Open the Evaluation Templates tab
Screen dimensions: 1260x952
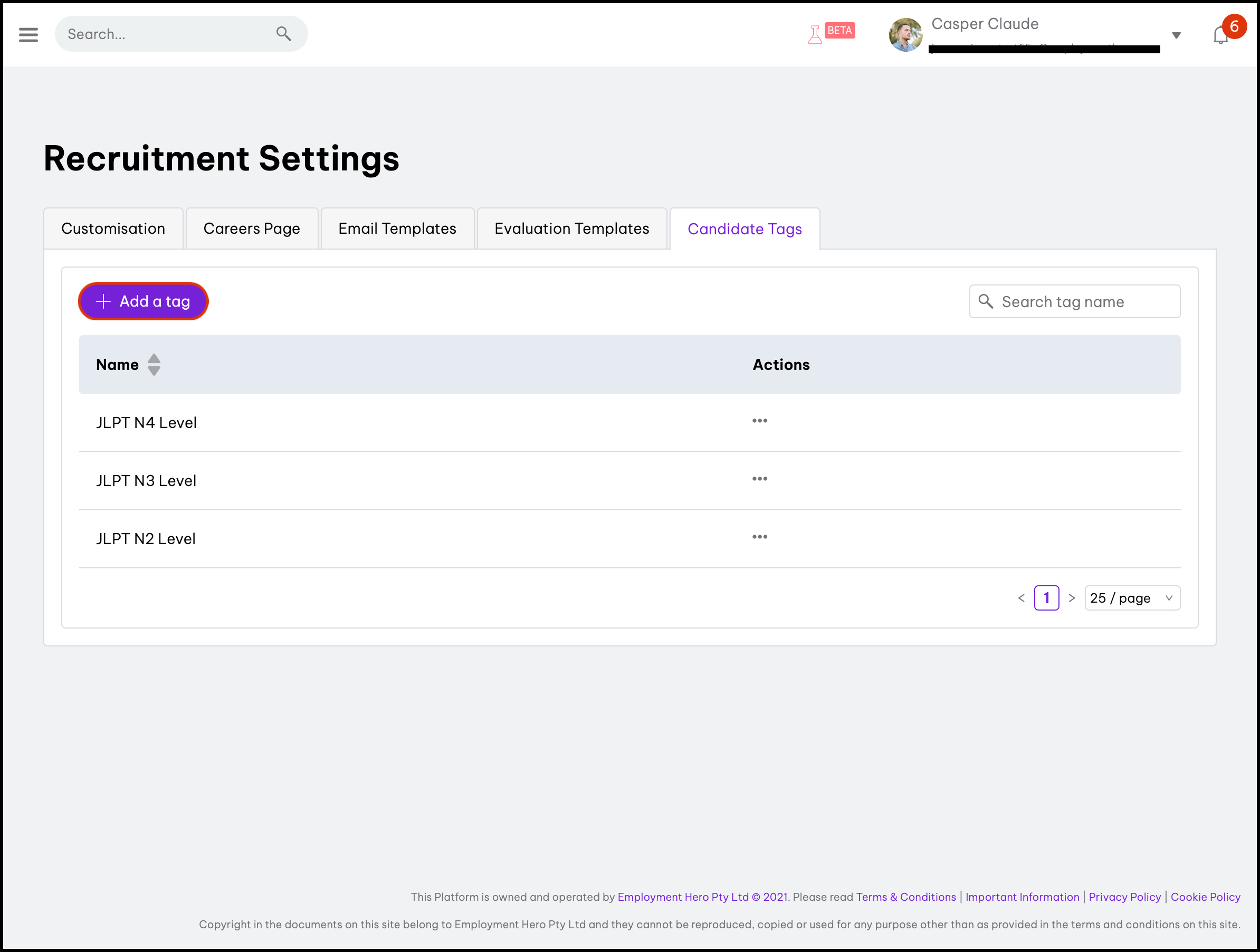point(571,228)
